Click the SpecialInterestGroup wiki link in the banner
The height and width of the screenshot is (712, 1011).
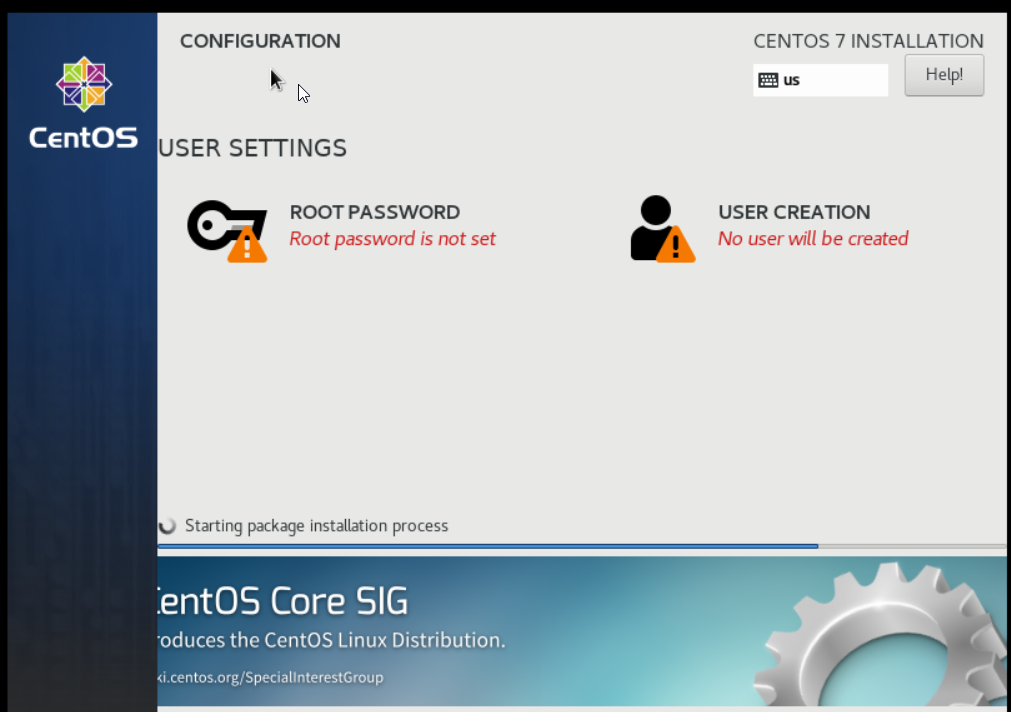coord(270,677)
